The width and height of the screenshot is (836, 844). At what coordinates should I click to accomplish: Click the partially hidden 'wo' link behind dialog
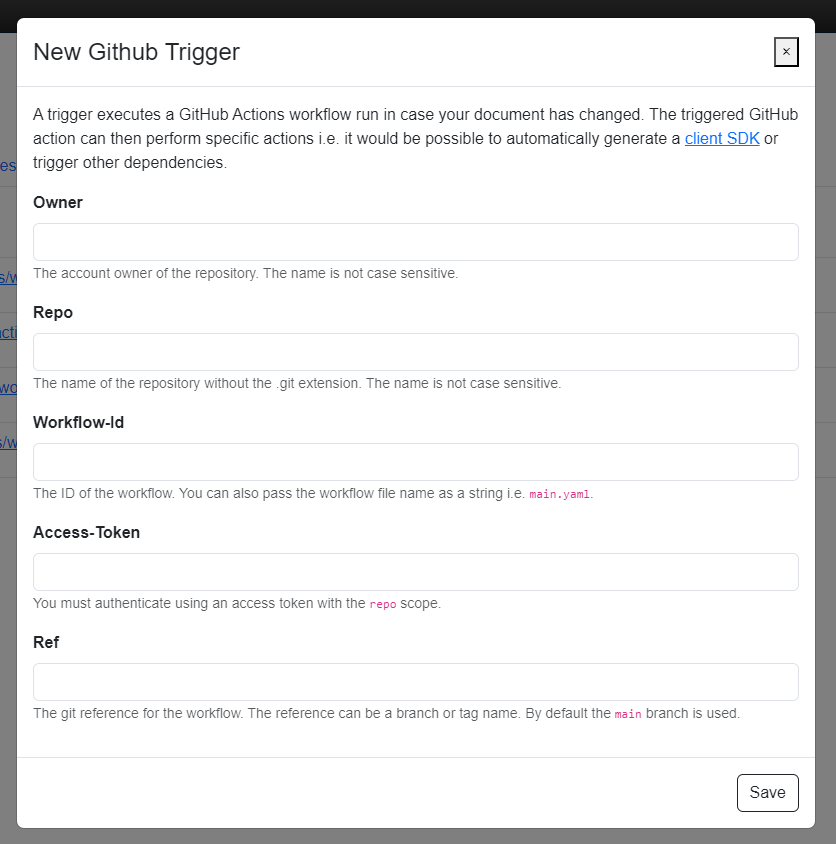[x=8, y=388]
